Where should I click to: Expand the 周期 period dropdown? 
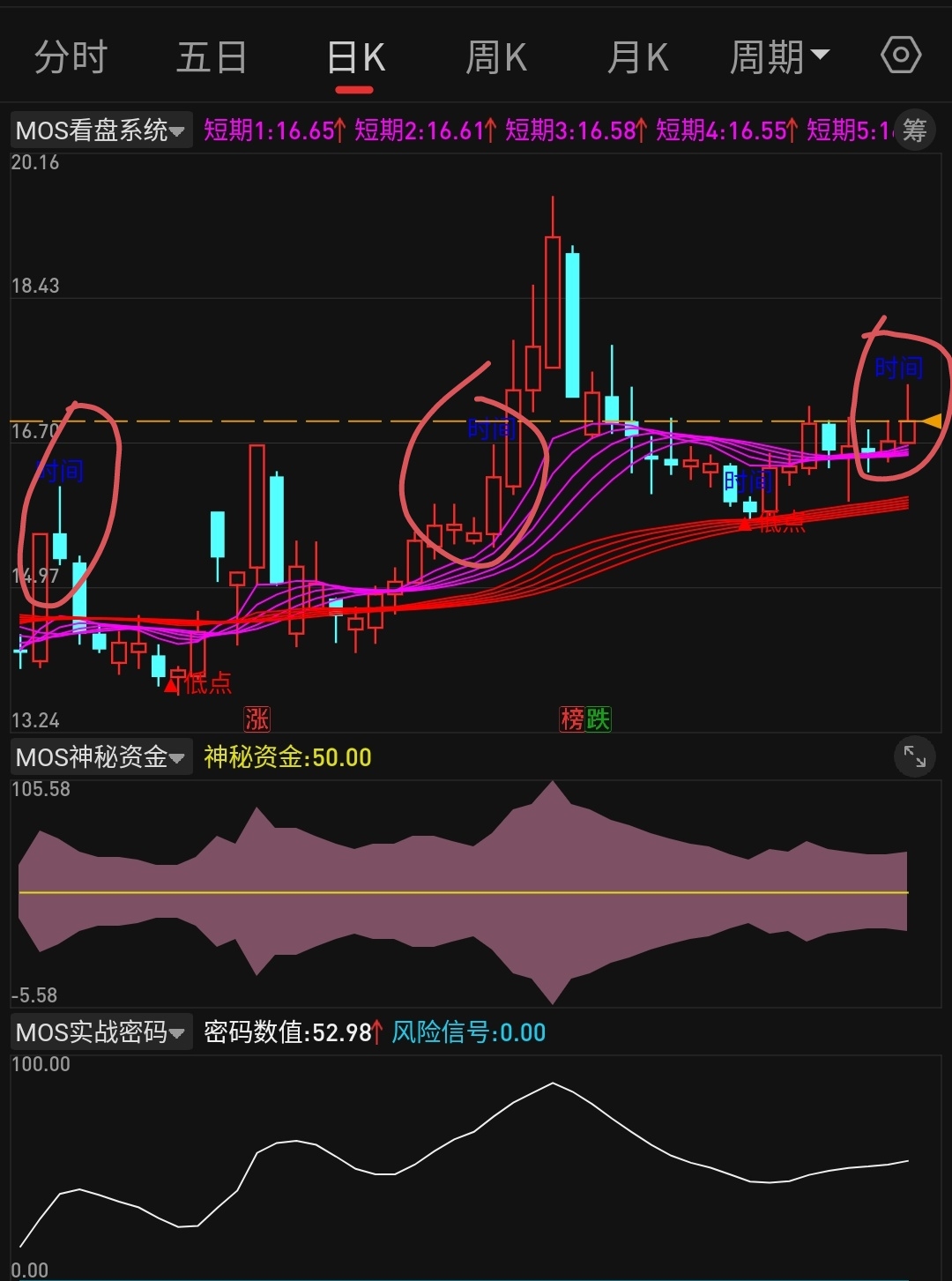pos(779,58)
